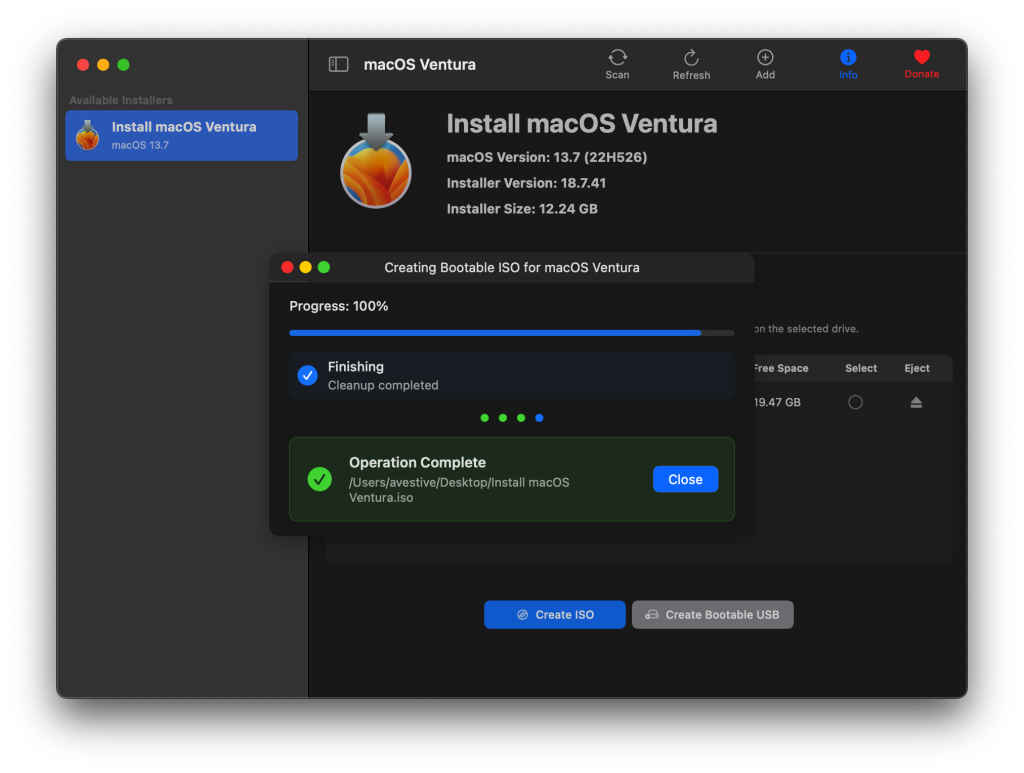Click the 'Cleanup completed' status text
The height and width of the screenshot is (773, 1024).
tap(383, 385)
